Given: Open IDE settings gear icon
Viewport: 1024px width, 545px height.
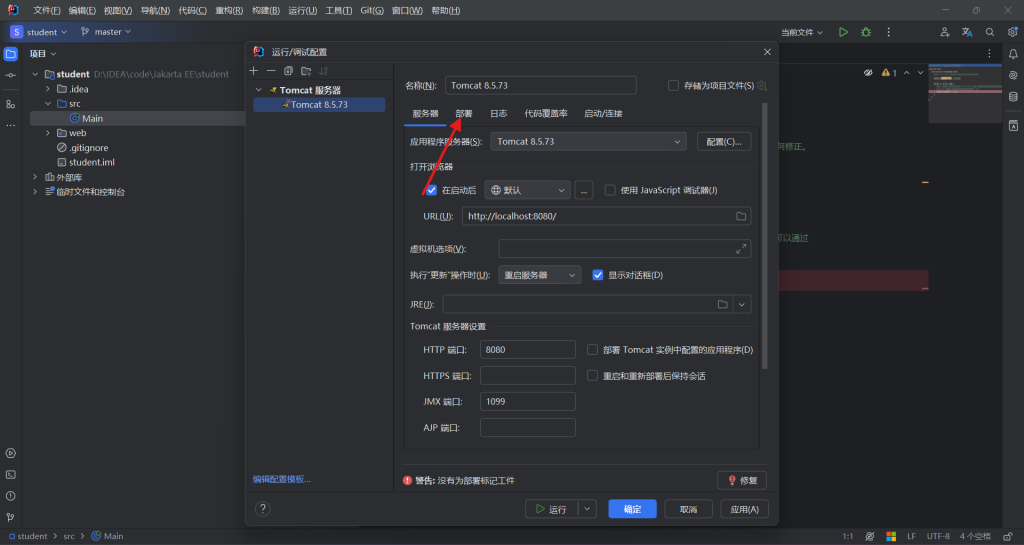Looking at the screenshot, I should [1012, 32].
